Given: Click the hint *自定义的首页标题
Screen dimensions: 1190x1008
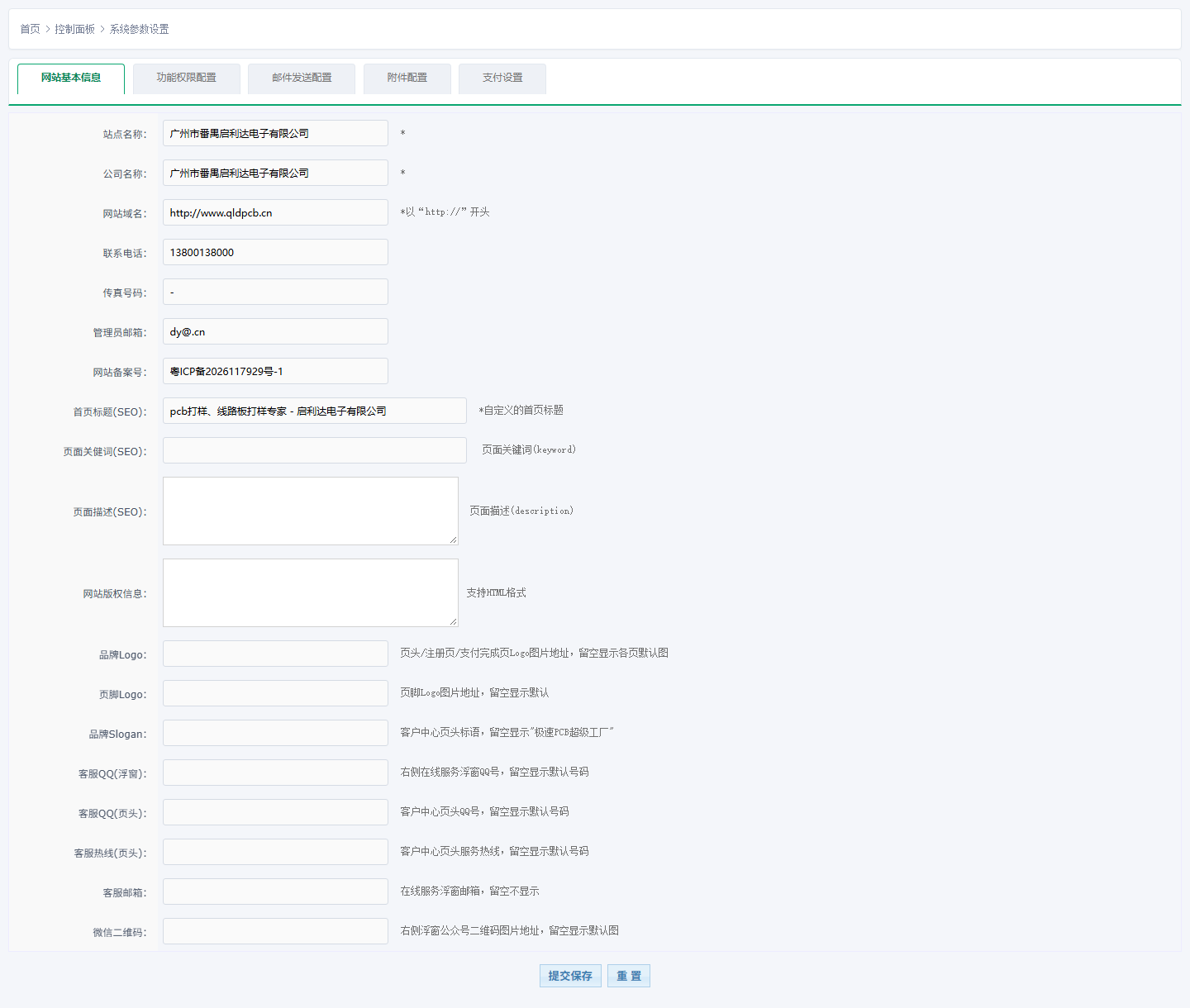Looking at the screenshot, I should [521, 411].
